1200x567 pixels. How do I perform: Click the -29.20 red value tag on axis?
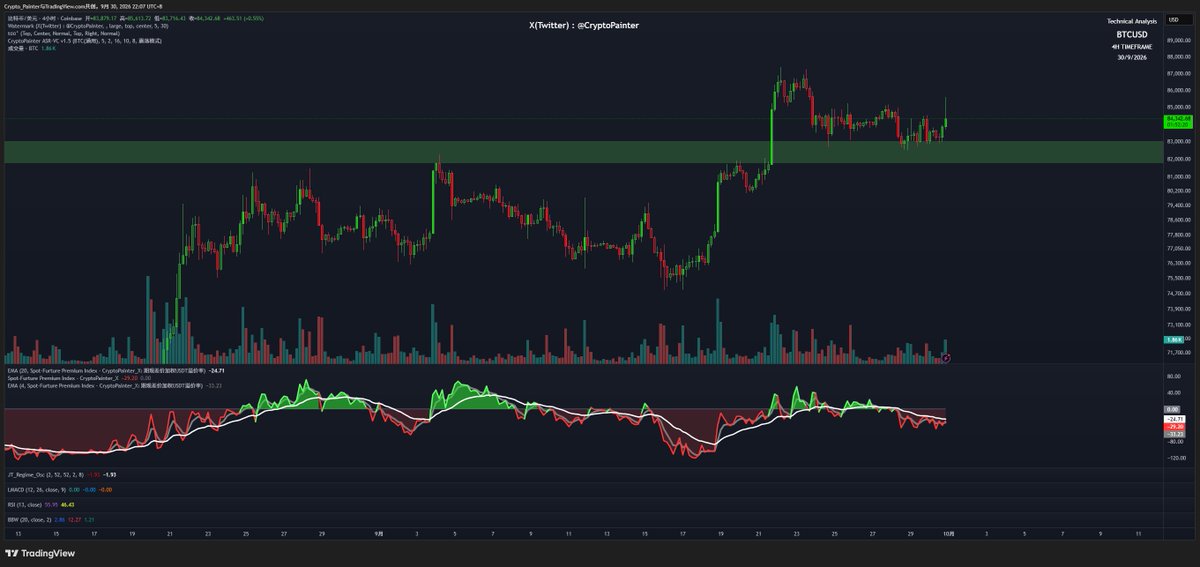[x=1174, y=427]
